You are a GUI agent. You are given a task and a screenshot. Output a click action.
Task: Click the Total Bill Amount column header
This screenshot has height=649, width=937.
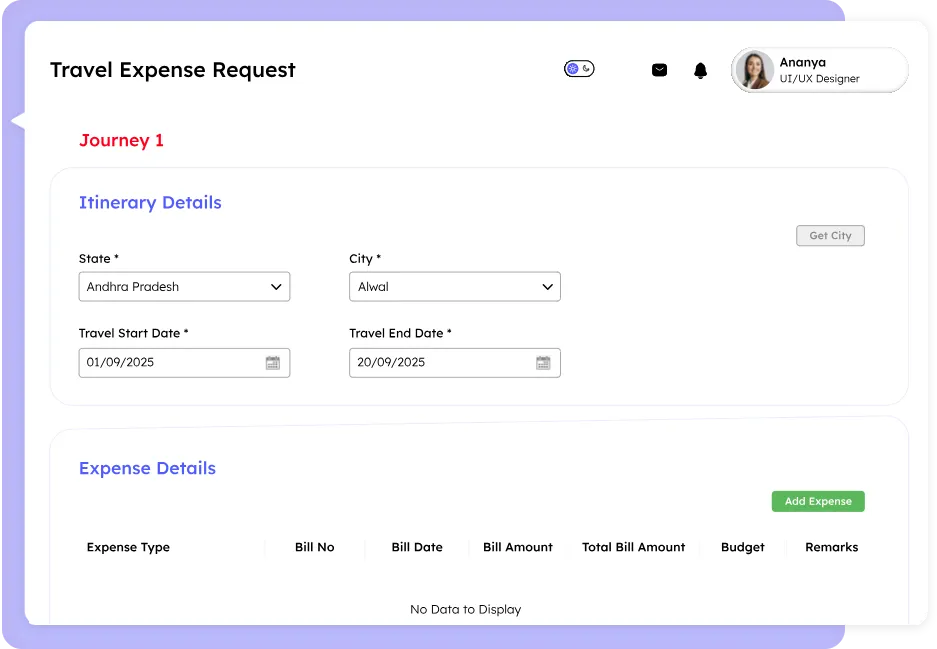coord(633,547)
